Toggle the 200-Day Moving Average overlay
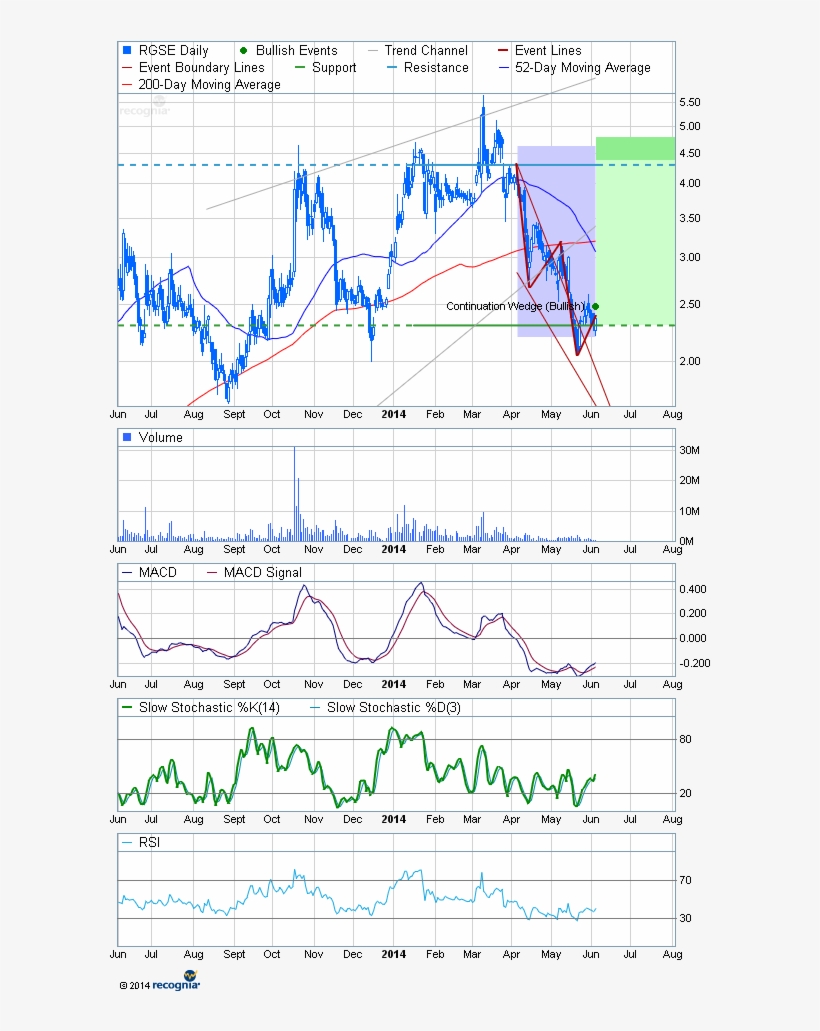The image size is (820, 1031). point(126,85)
